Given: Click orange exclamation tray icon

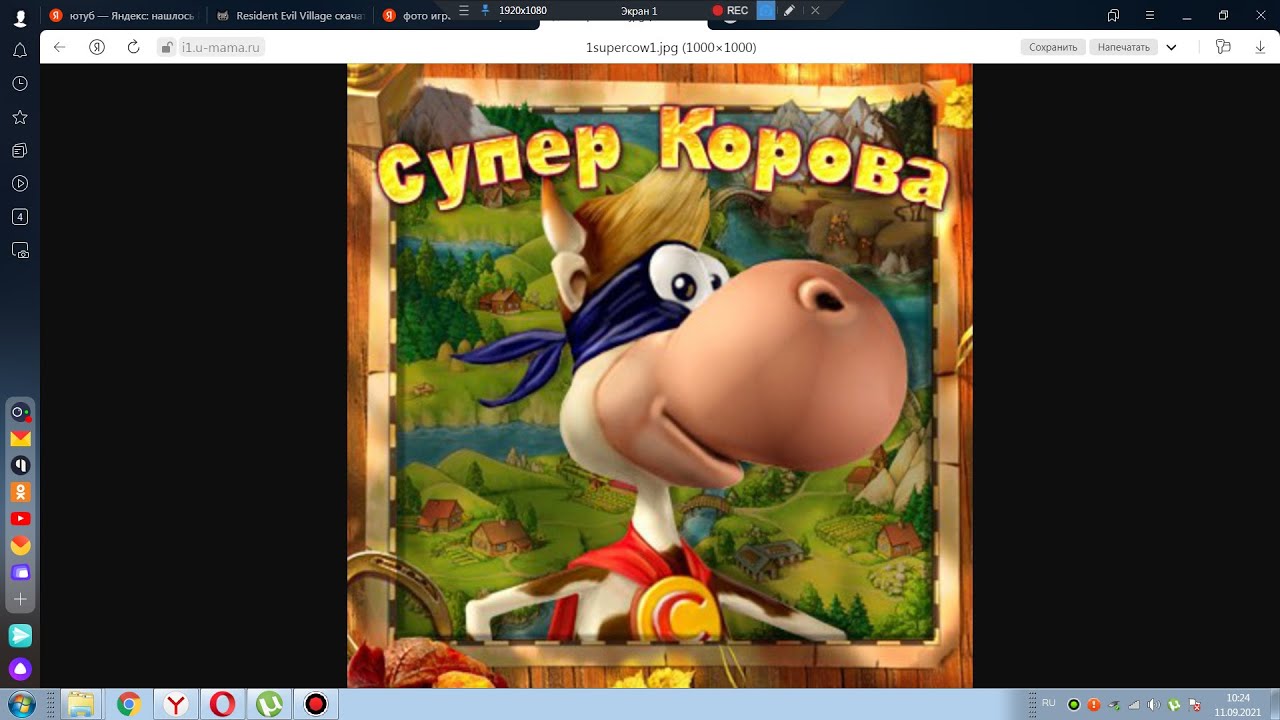Looking at the screenshot, I should (x=1094, y=704).
